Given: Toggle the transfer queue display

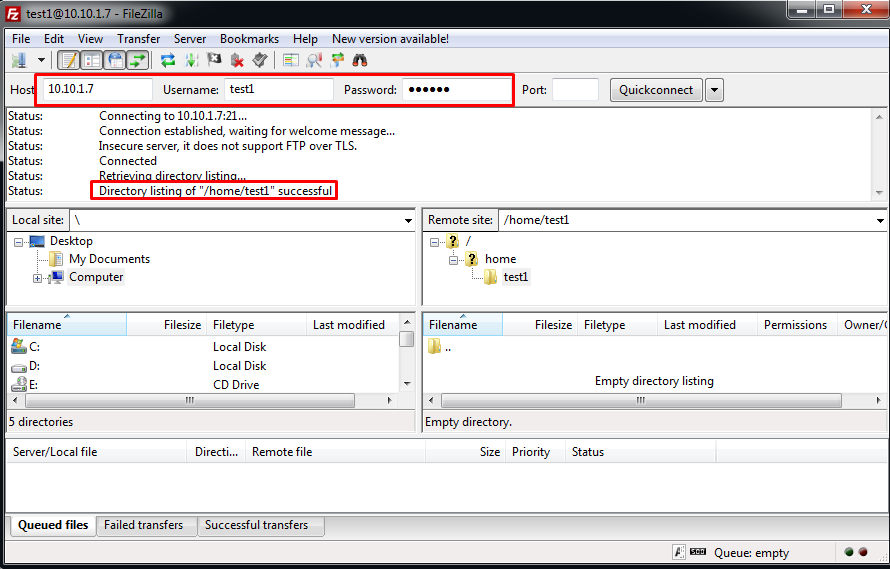Looking at the screenshot, I should (138, 60).
